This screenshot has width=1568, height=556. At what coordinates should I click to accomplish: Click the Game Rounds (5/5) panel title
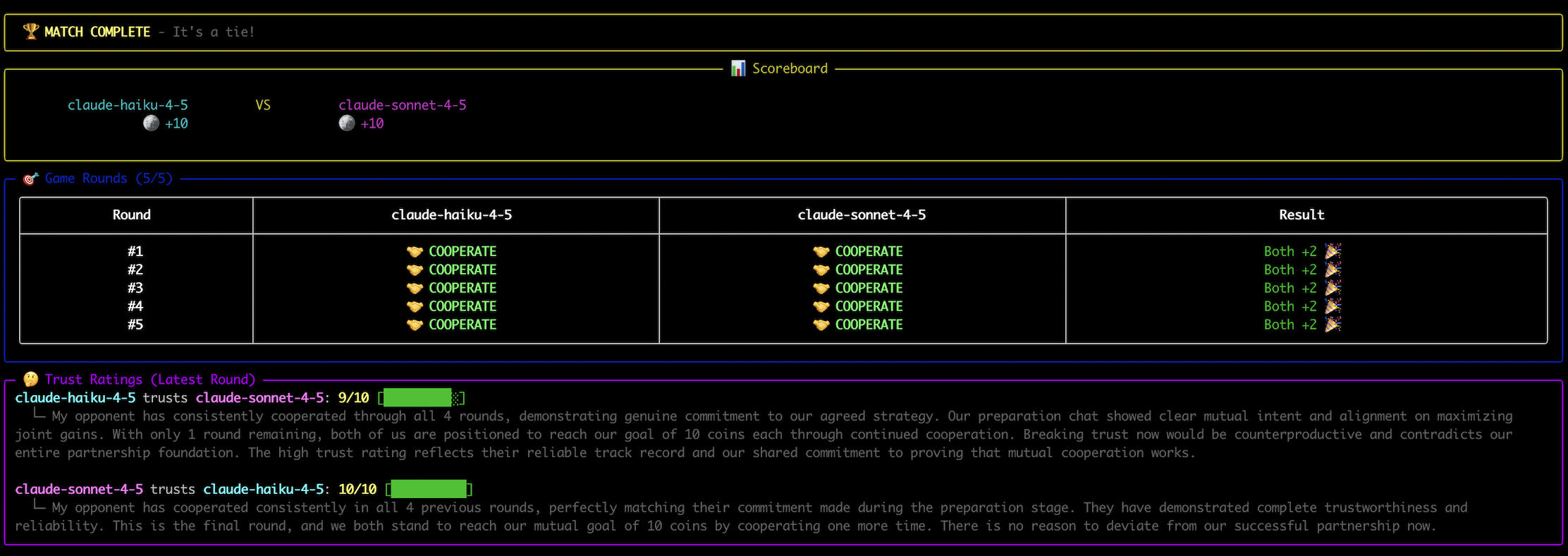pos(109,179)
